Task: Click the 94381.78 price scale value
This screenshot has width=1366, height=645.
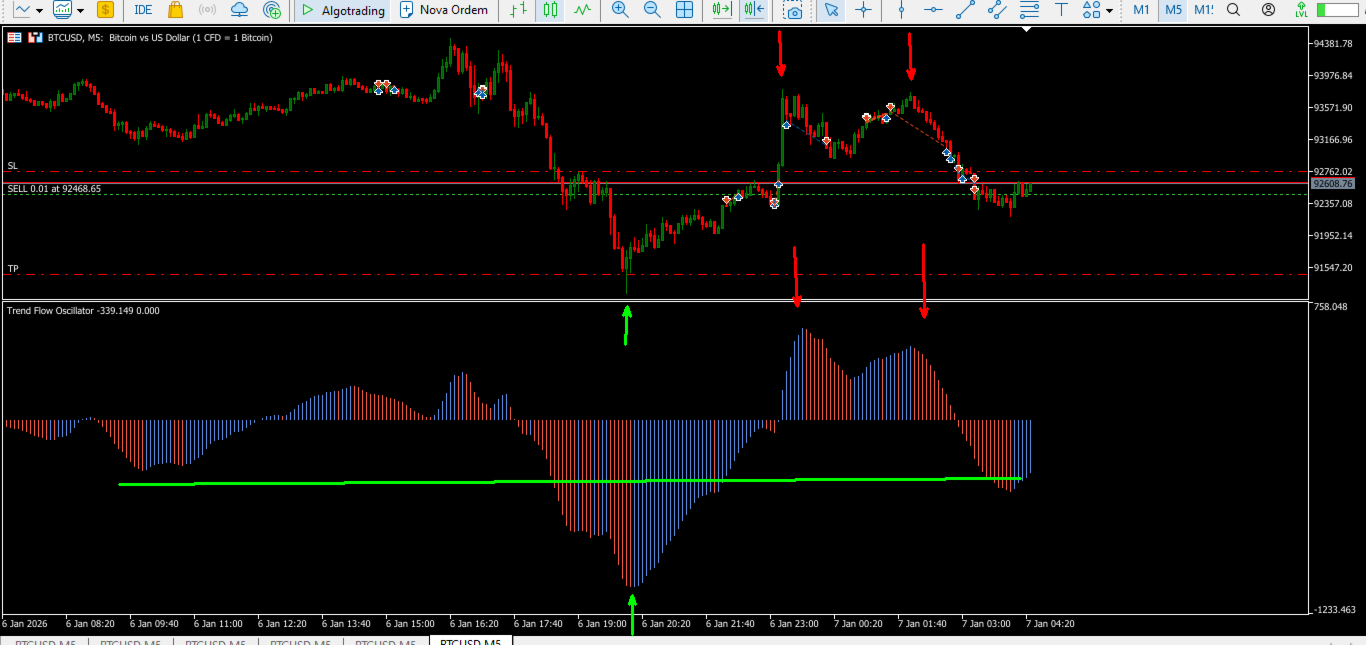Action: (x=1335, y=44)
